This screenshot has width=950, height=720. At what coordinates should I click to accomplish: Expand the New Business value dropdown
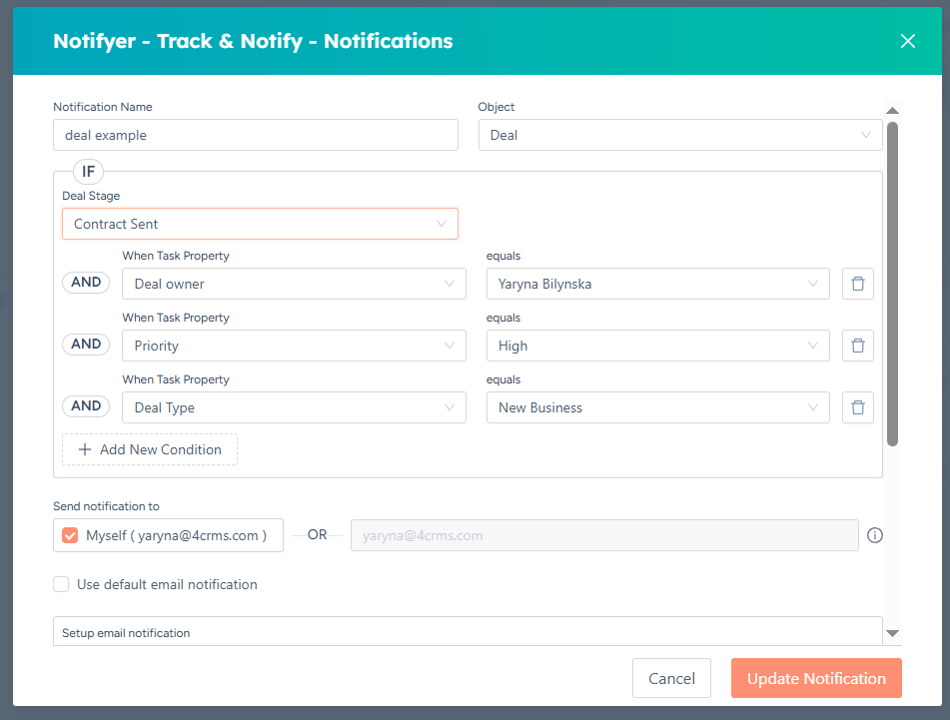[657, 407]
